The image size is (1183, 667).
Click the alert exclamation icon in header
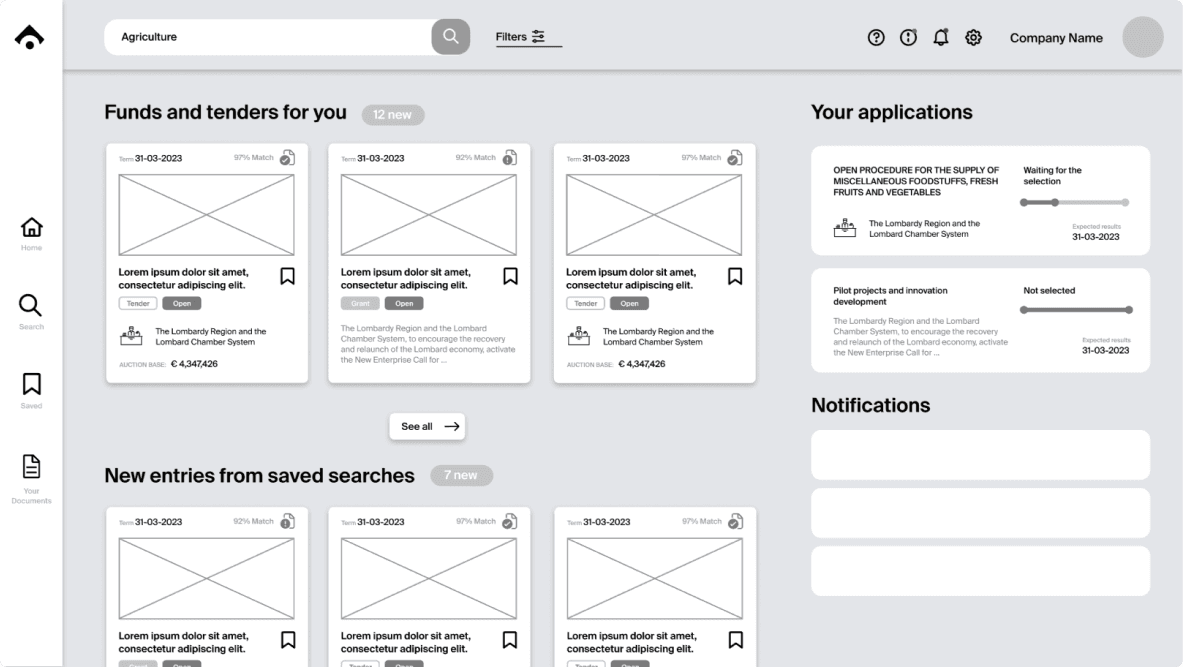(908, 38)
